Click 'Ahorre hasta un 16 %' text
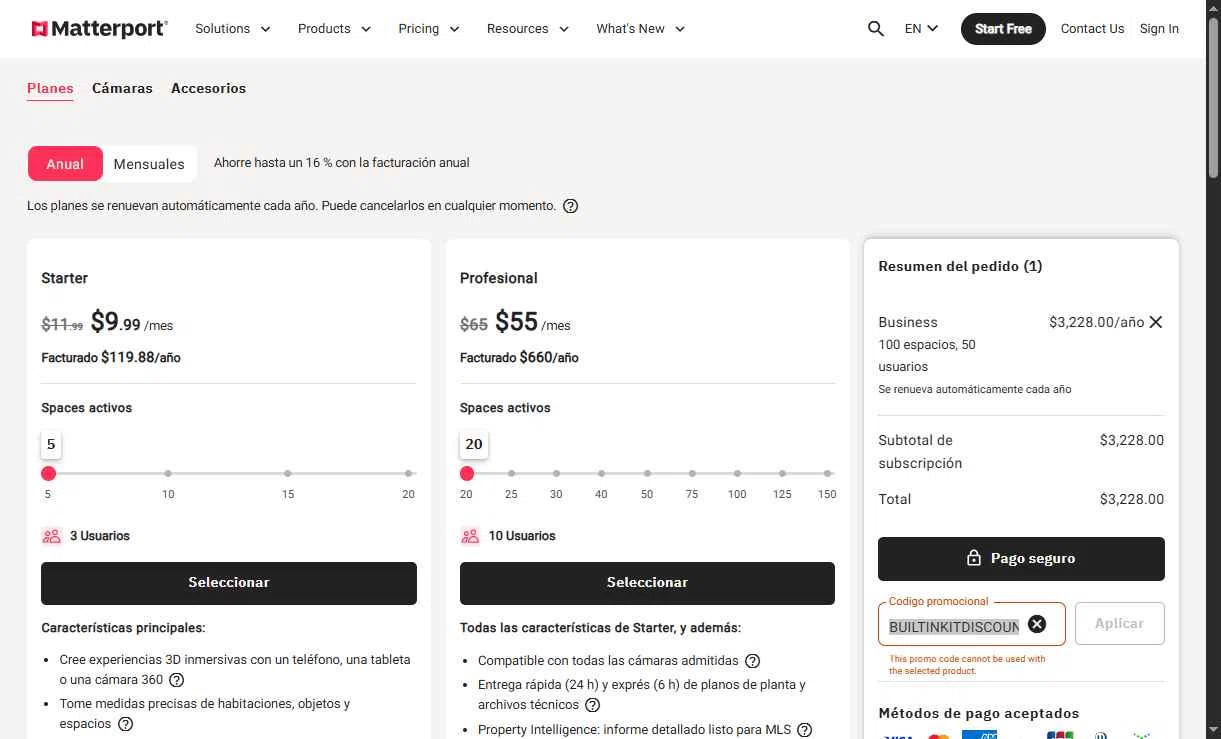Screen dimensions: 1221x739 [x=341, y=163]
